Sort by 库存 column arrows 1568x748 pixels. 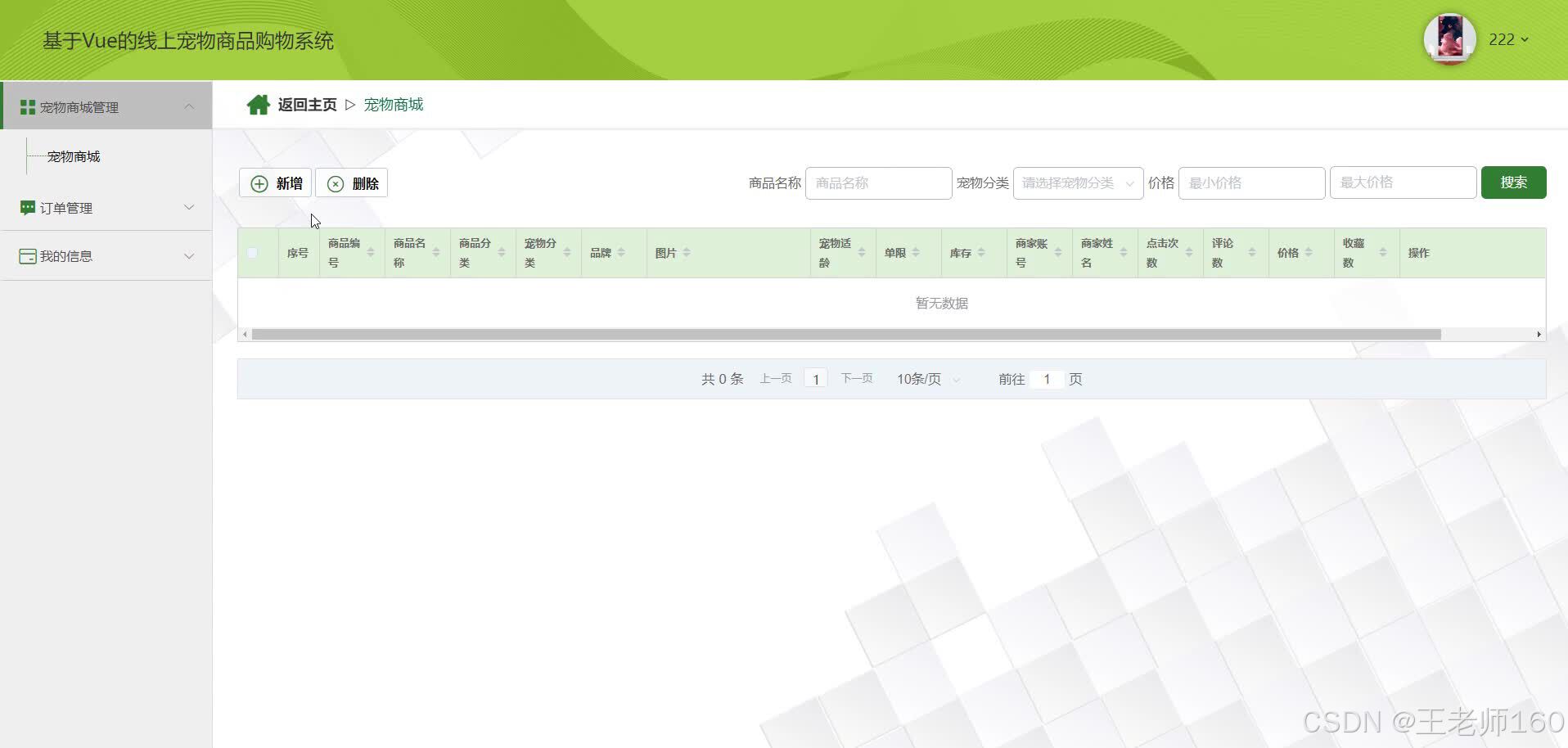tap(981, 253)
